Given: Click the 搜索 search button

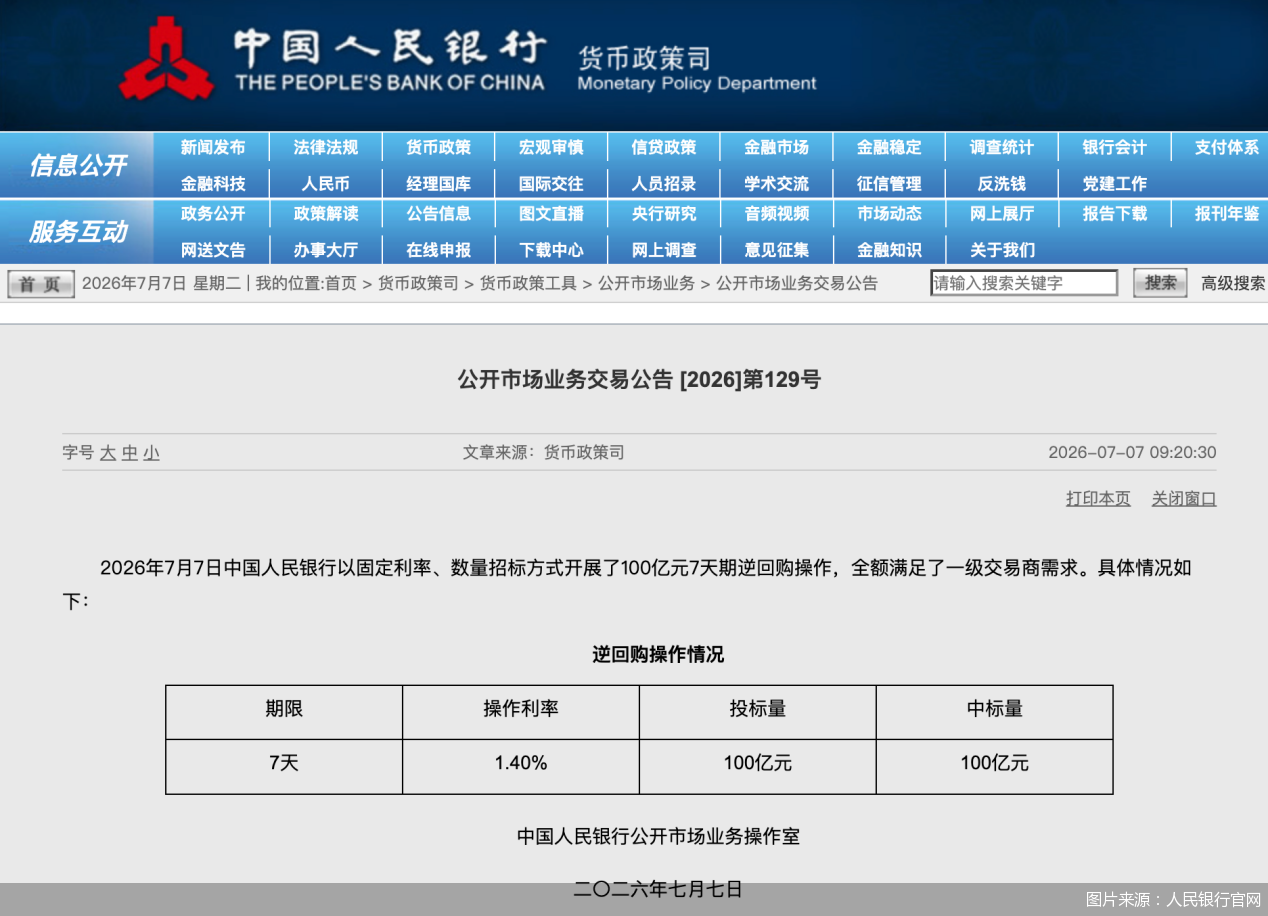Looking at the screenshot, I should coord(1160,283).
